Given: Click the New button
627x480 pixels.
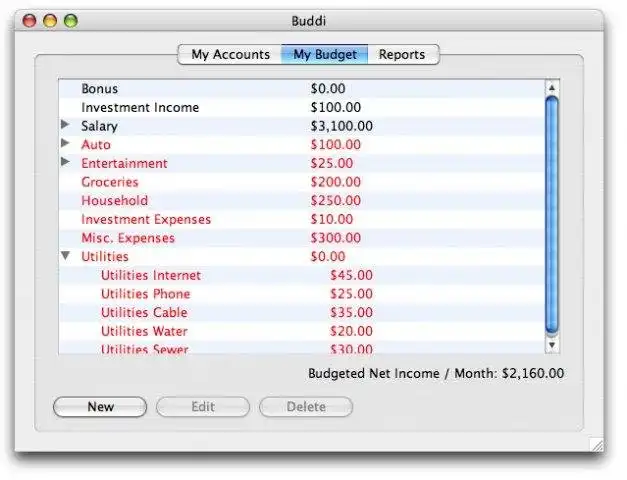Looking at the screenshot, I should [x=100, y=407].
